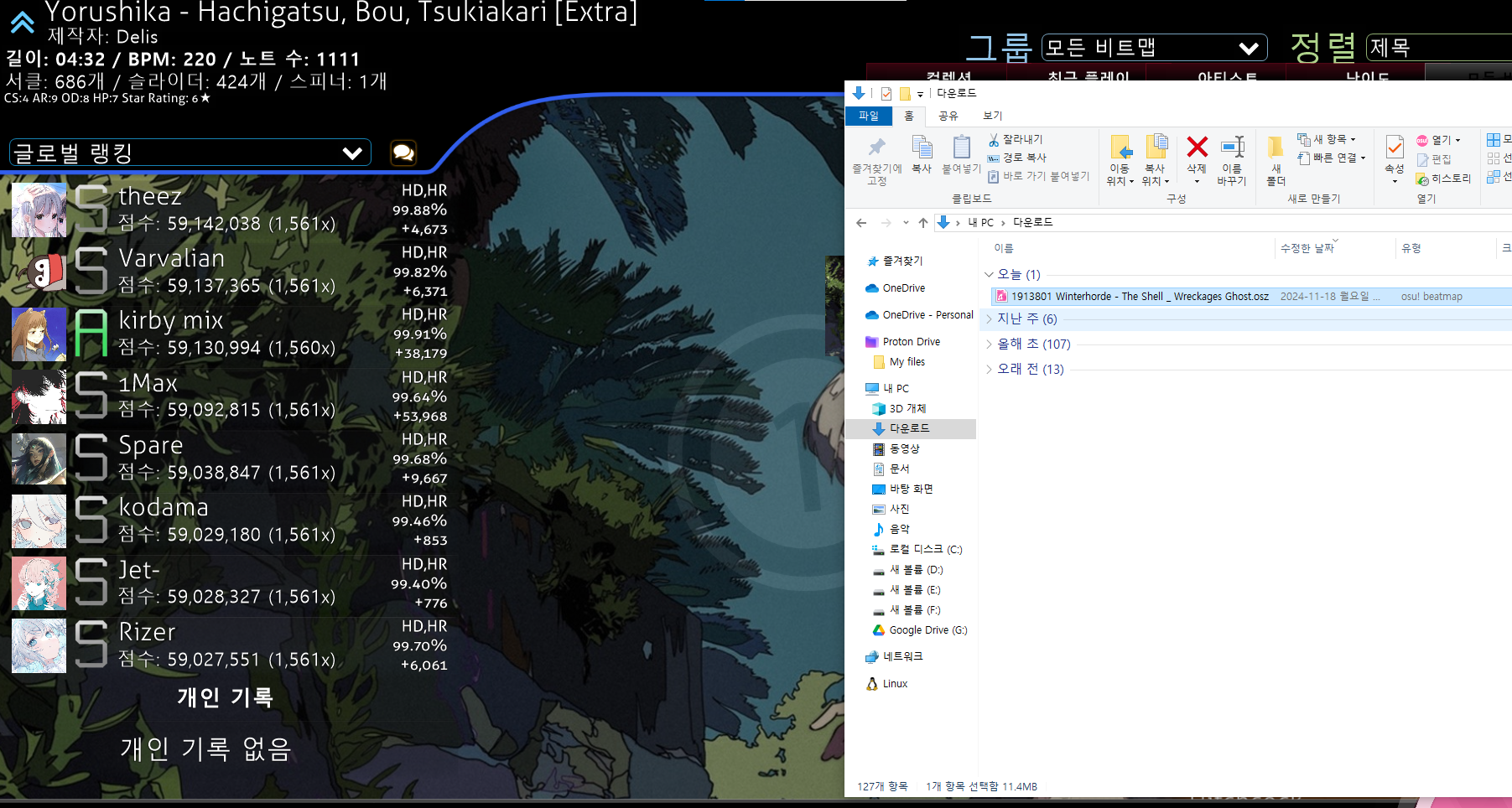
Task: Select the Linux penguin item in sidebar
Action: [887, 684]
